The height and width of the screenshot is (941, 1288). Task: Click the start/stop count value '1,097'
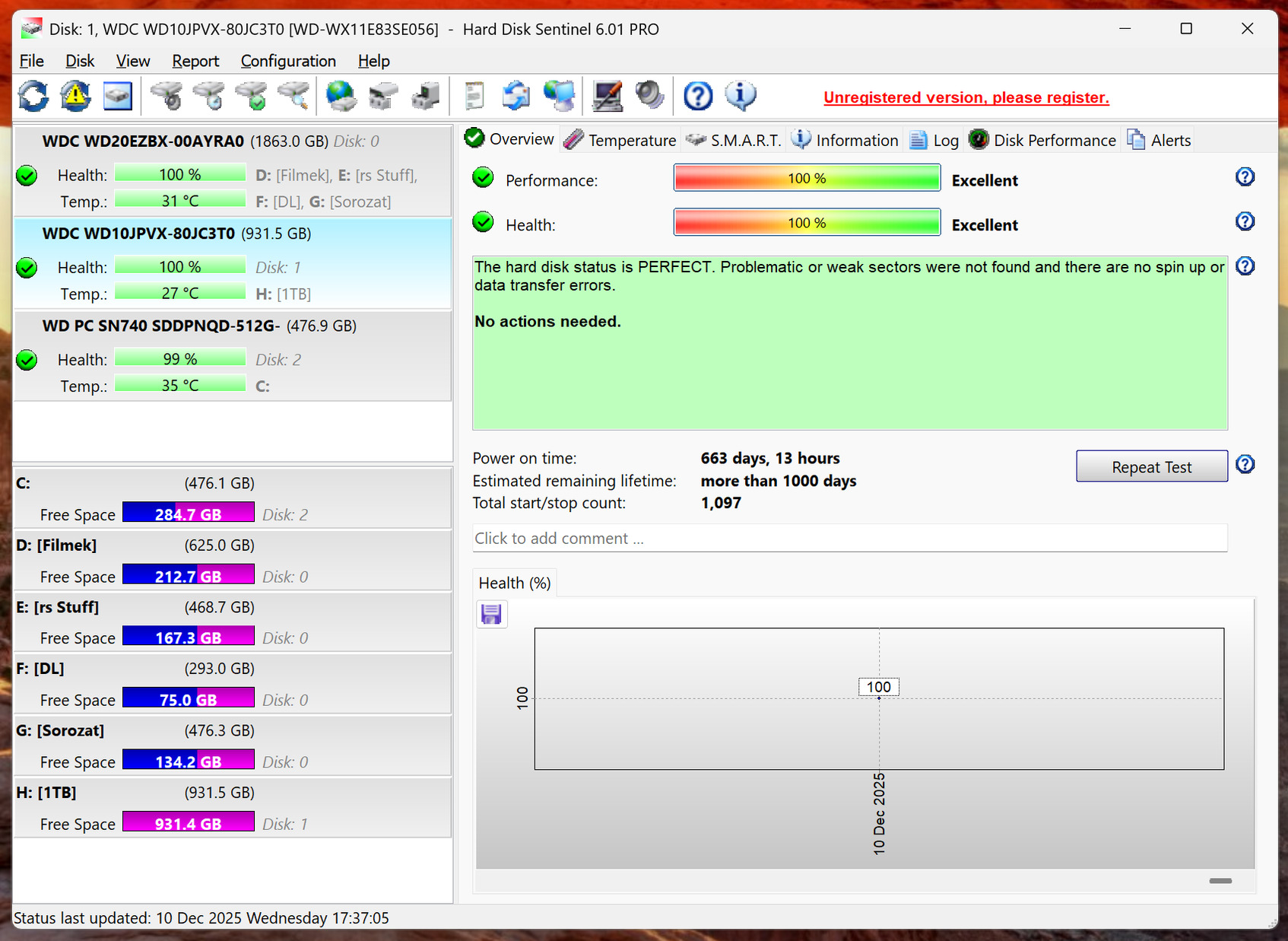(x=721, y=503)
